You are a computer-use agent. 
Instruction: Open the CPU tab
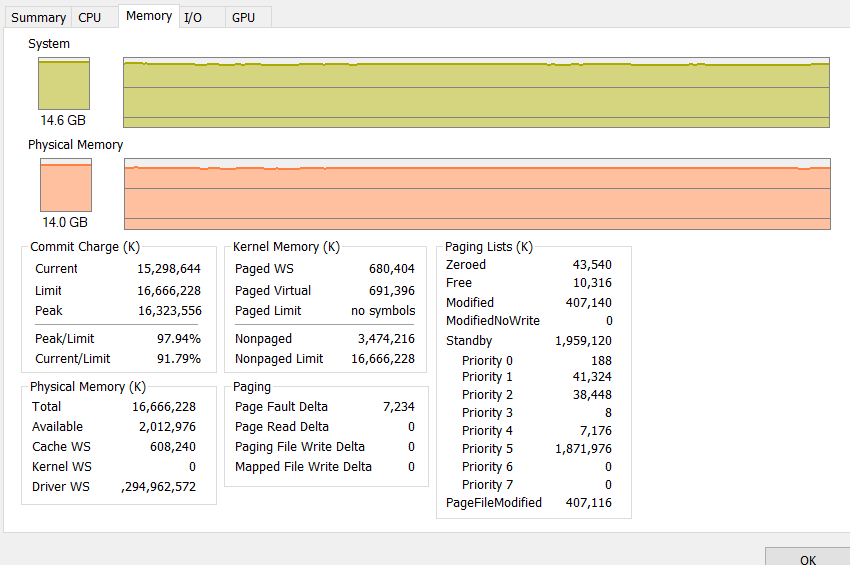pos(90,17)
